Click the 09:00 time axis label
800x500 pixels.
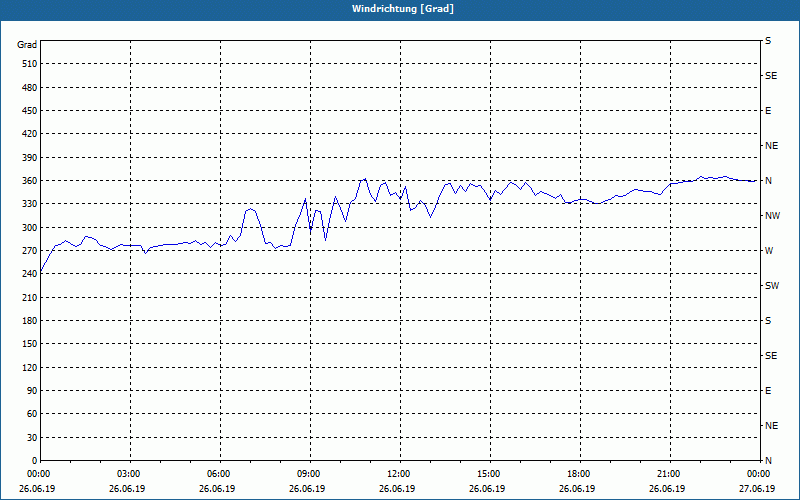coord(310,474)
